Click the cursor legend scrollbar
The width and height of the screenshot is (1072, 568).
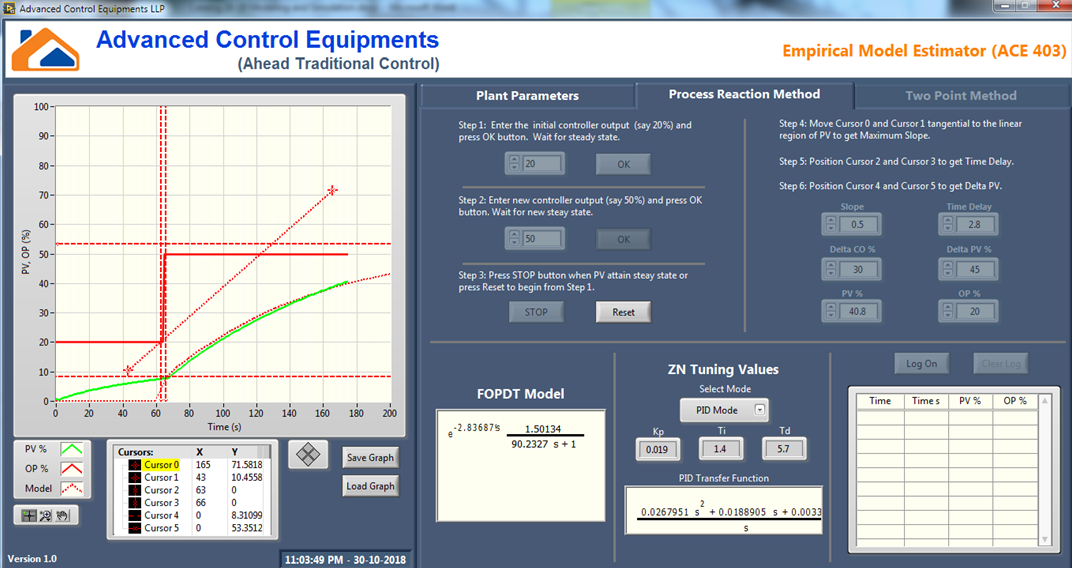pos(269,489)
